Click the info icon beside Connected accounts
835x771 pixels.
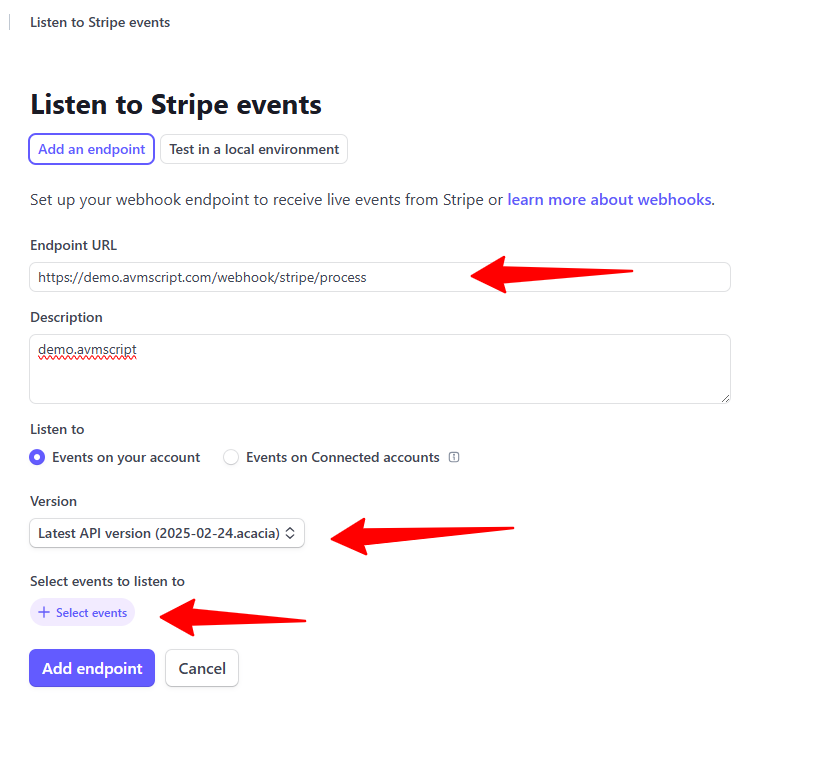pos(454,457)
